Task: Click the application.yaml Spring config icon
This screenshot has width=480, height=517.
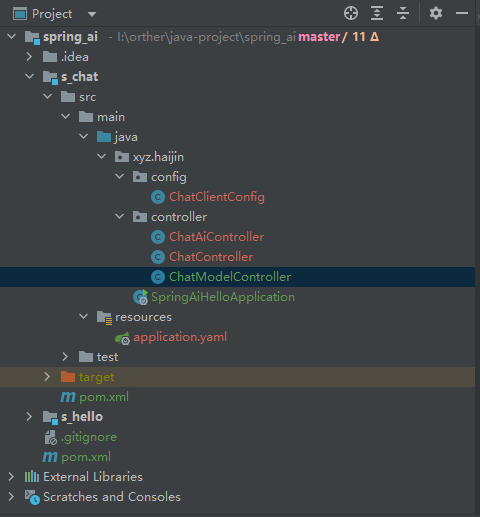Action: [122, 338]
